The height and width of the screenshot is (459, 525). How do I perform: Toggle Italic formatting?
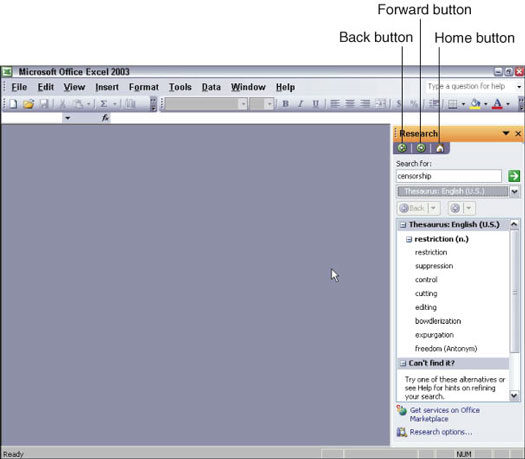pos(300,104)
